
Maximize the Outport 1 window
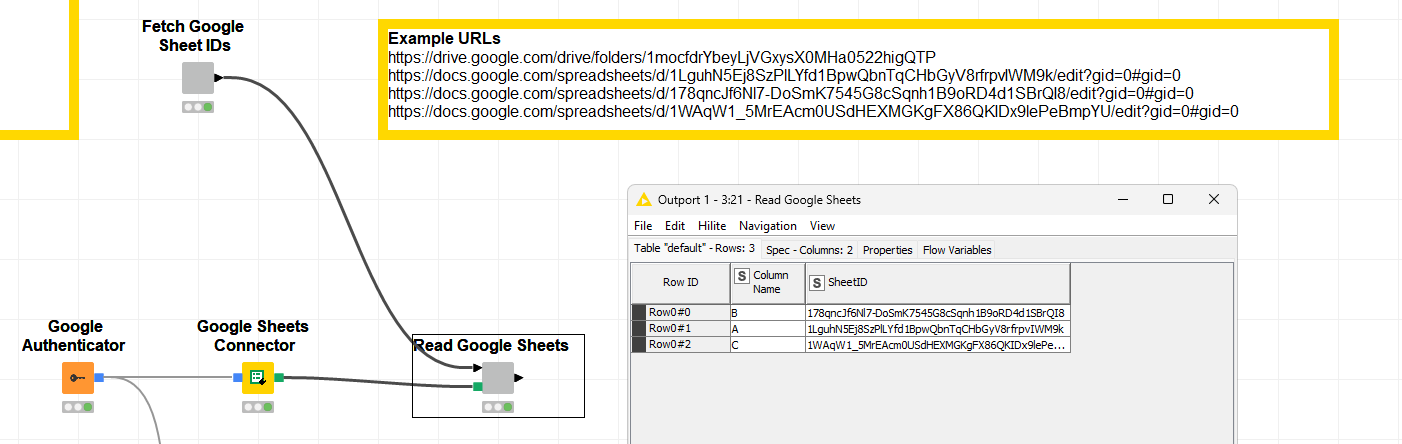1167,199
